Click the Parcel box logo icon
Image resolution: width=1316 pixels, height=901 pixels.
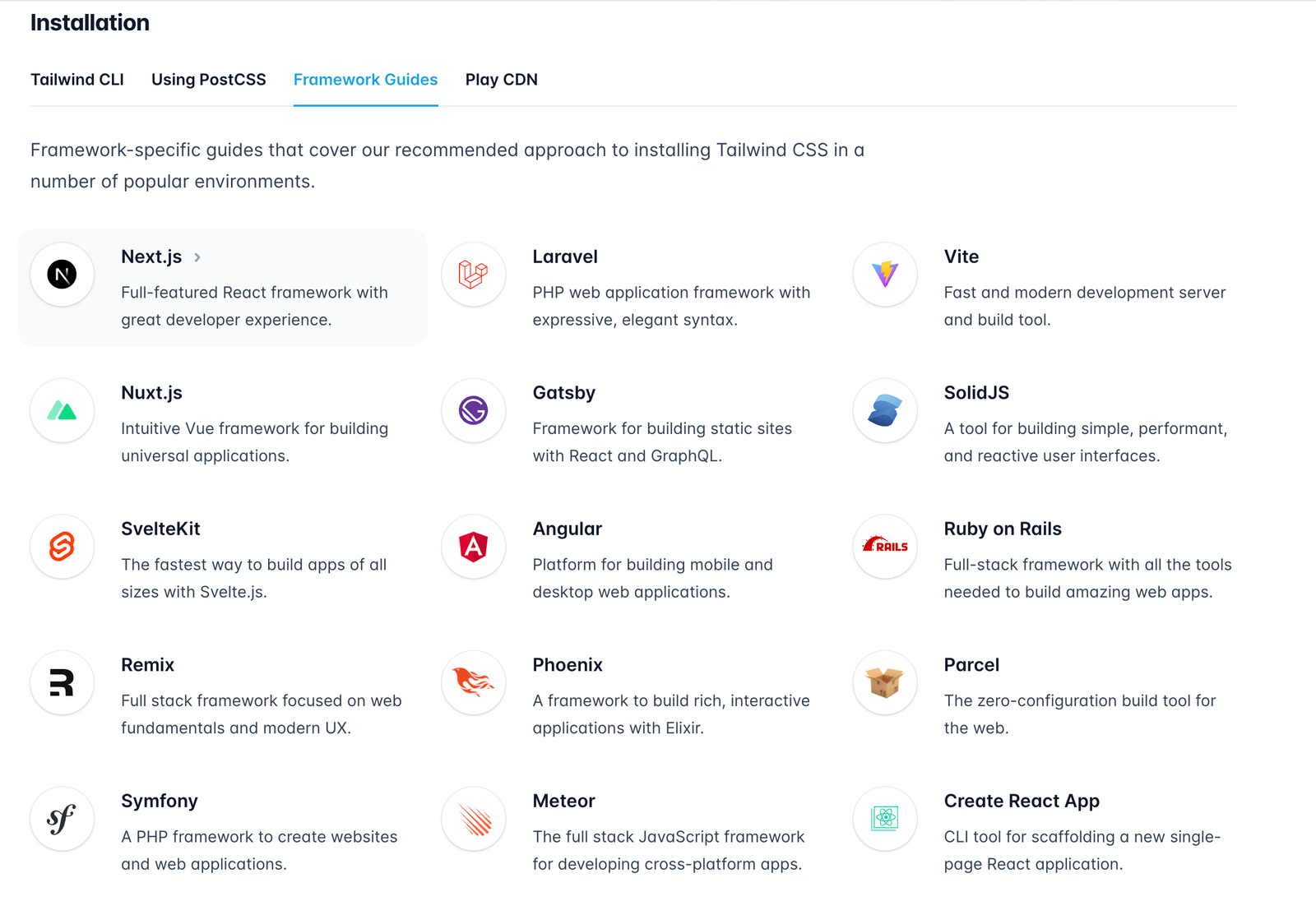(x=885, y=682)
